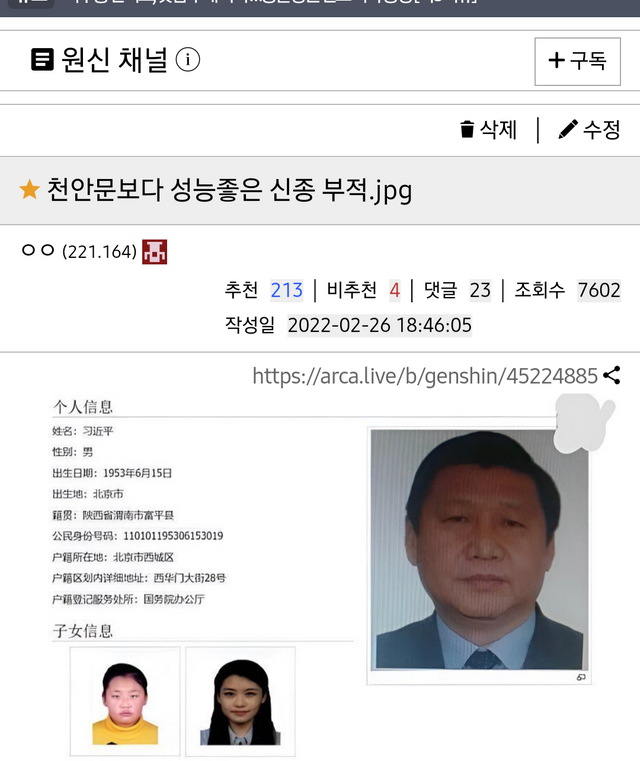Click the small enlarge icon below the portrait photo
The width and height of the screenshot is (640, 761).
(581, 678)
